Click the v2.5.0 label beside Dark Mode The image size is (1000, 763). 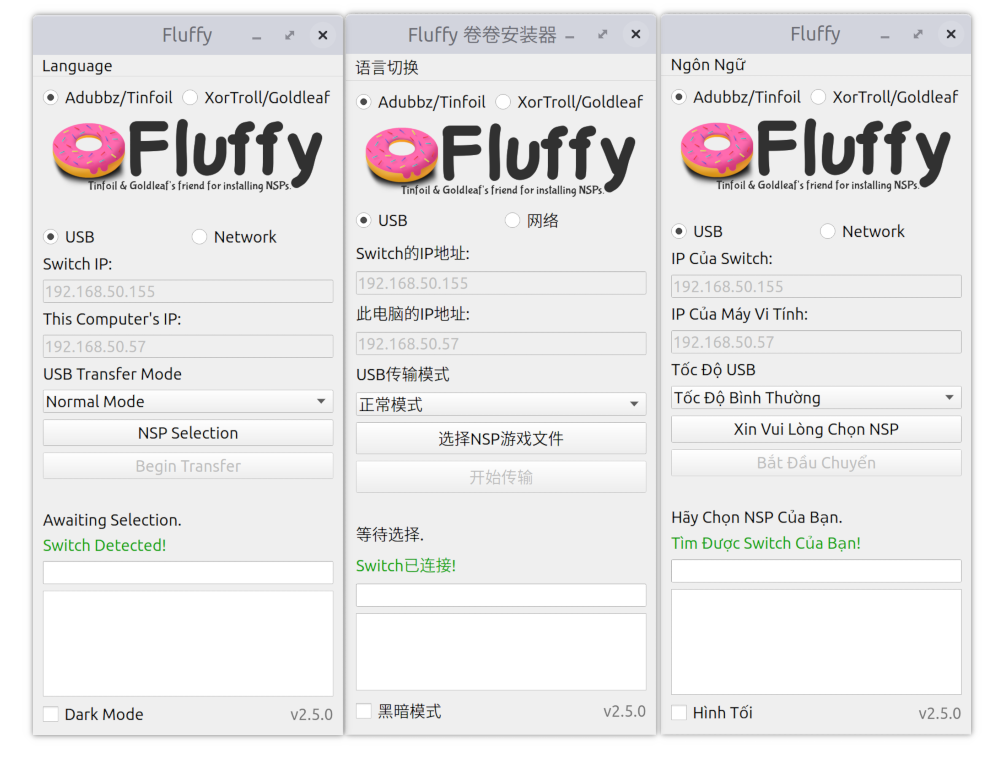[311, 715]
